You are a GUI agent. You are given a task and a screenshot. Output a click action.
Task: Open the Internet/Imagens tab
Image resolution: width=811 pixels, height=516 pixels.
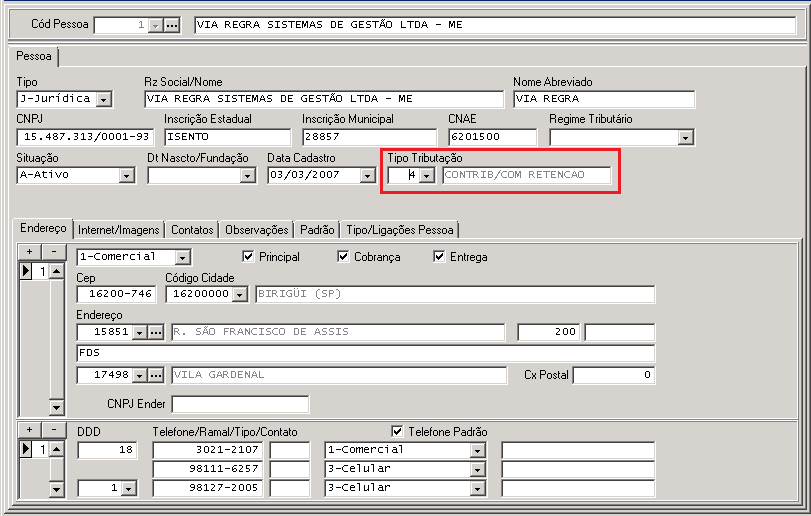(x=118, y=229)
